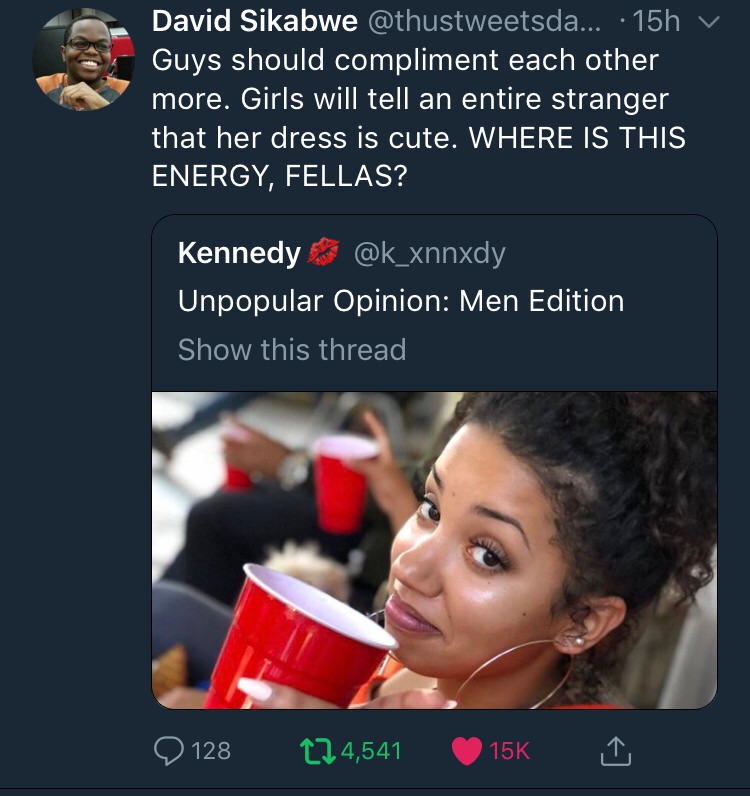The width and height of the screenshot is (750, 796).
Task: Click the 128 replies count
Action: 210,750
